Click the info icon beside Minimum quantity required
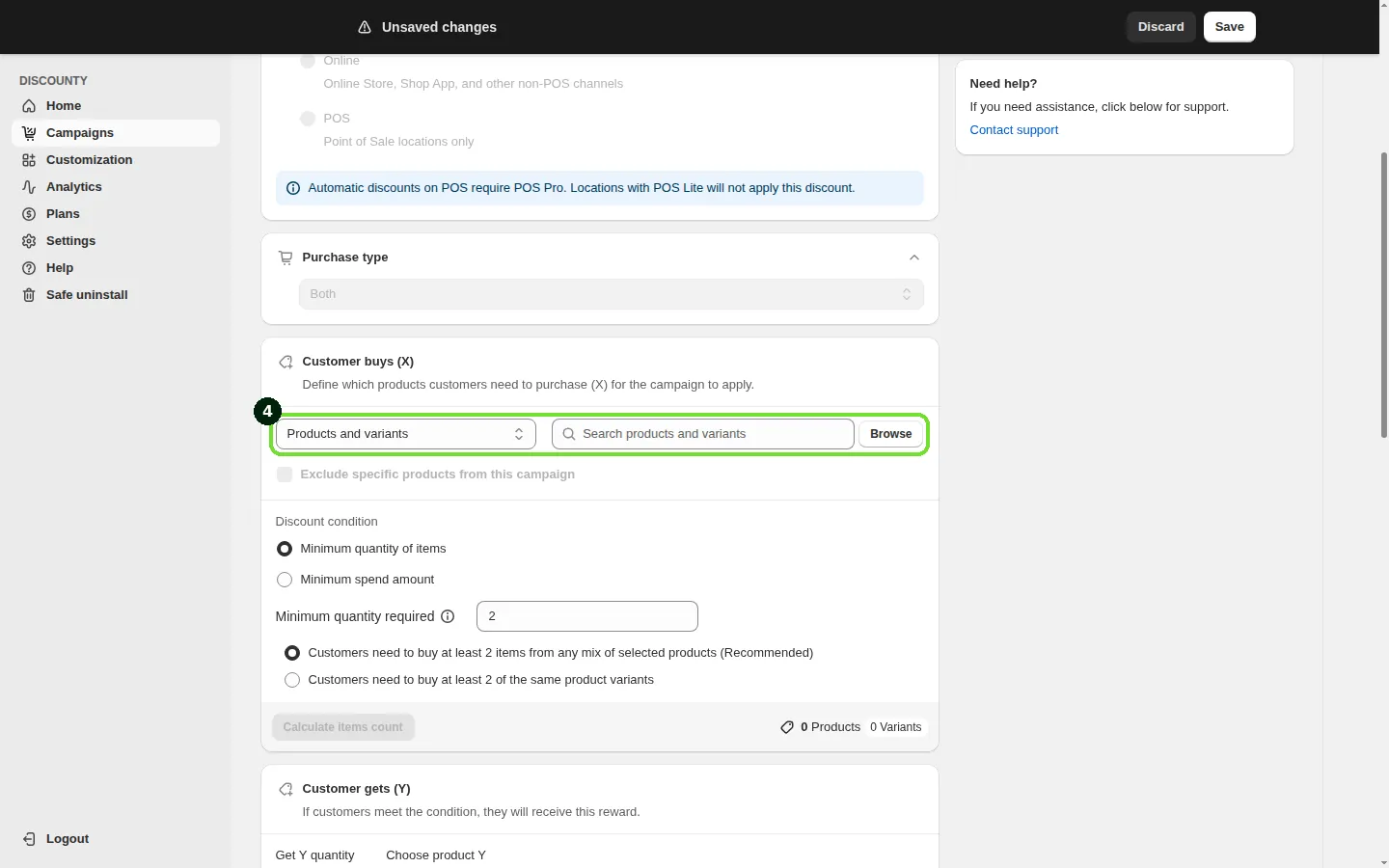This screenshot has width=1389, height=868. tap(448, 616)
